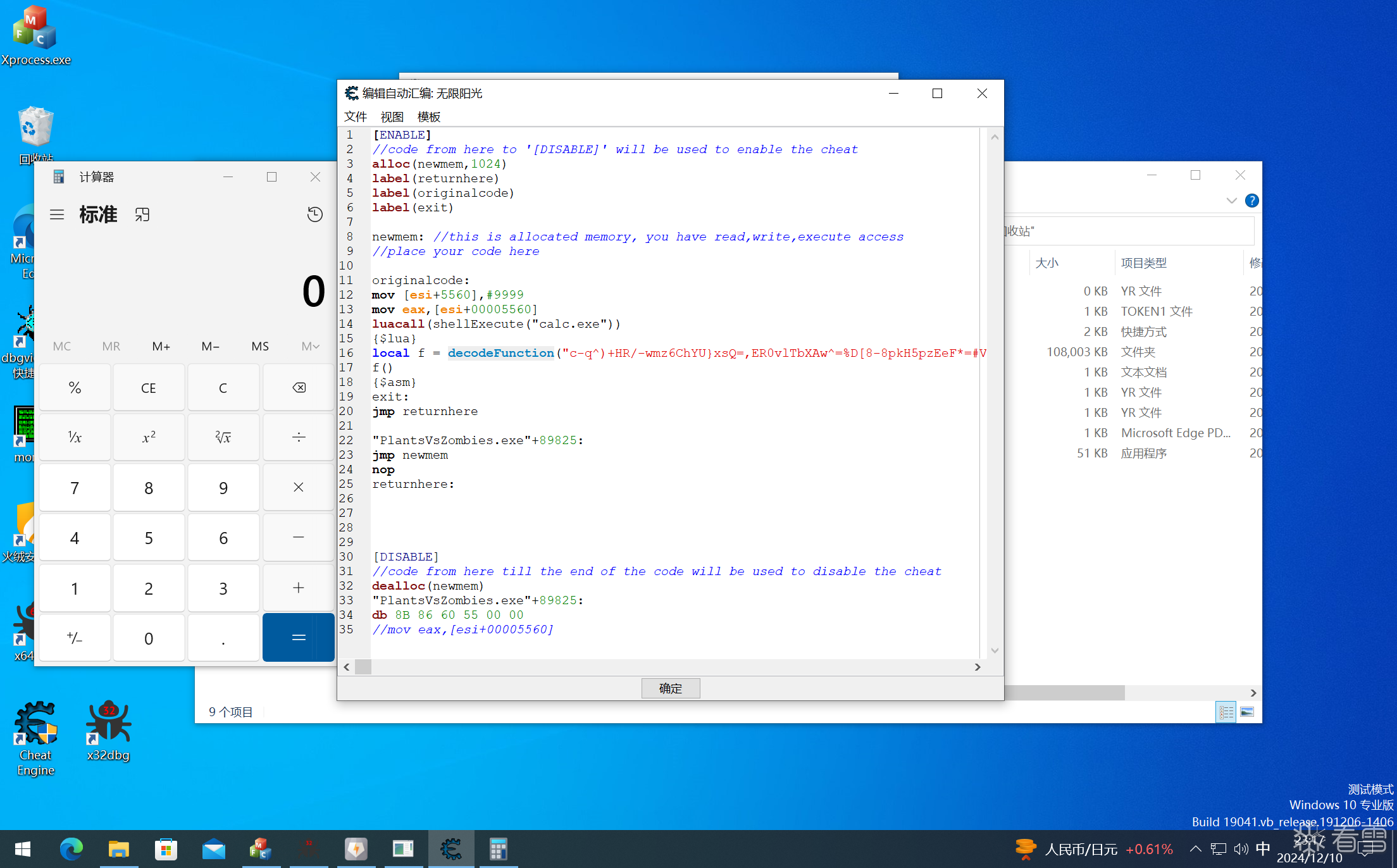Click the editor horizontal scrollbar thumb
The width and height of the screenshot is (1397, 868).
[x=363, y=667]
